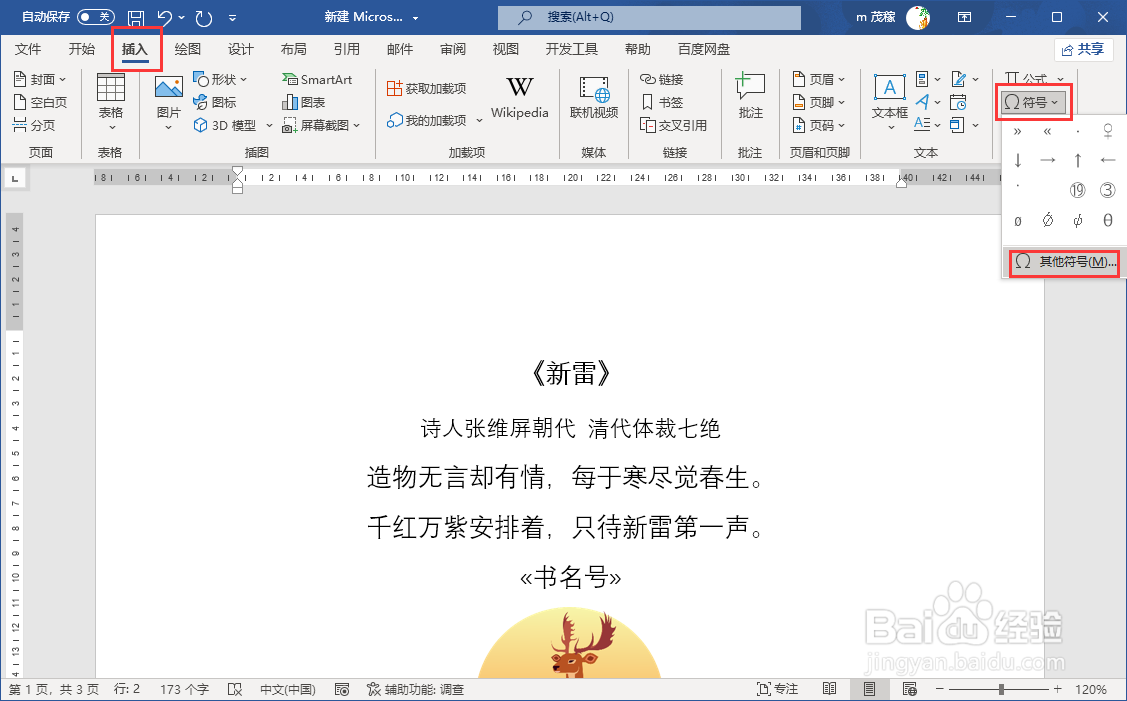The width and height of the screenshot is (1127, 701).
Task: Toggle the 自动保存 AutoSave switch
Action: [x=96, y=17]
